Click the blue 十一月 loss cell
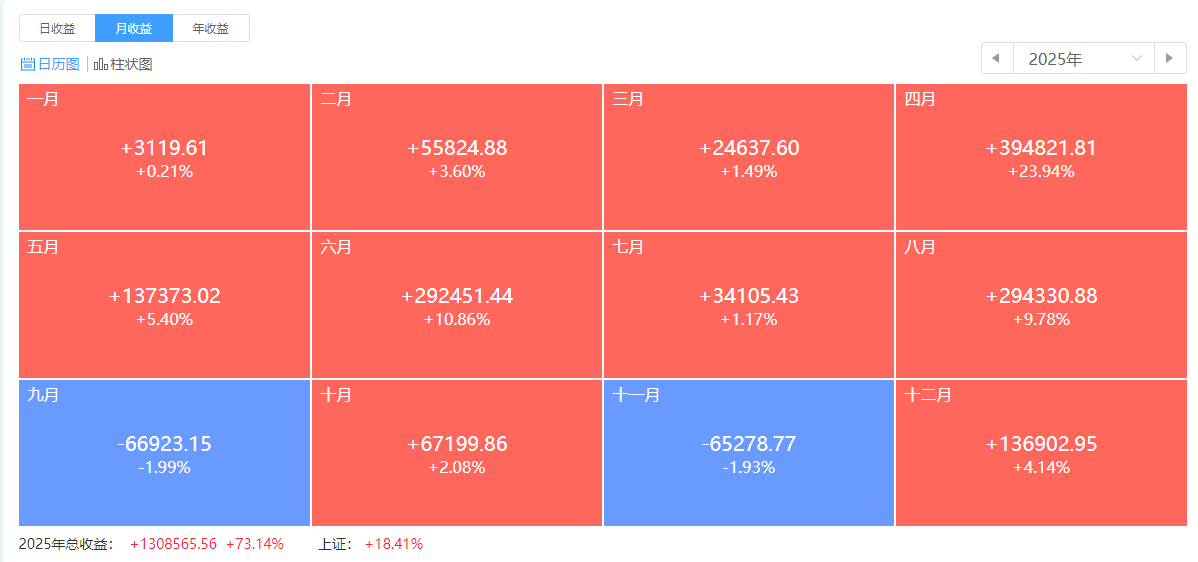The width and height of the screenshot is (1198, 562). (749, 453)
